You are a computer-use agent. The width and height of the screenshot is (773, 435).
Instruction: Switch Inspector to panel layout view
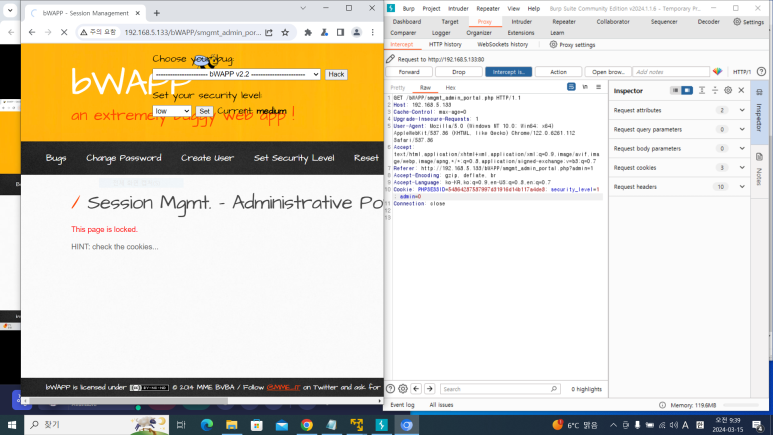(x=687, y=91)
